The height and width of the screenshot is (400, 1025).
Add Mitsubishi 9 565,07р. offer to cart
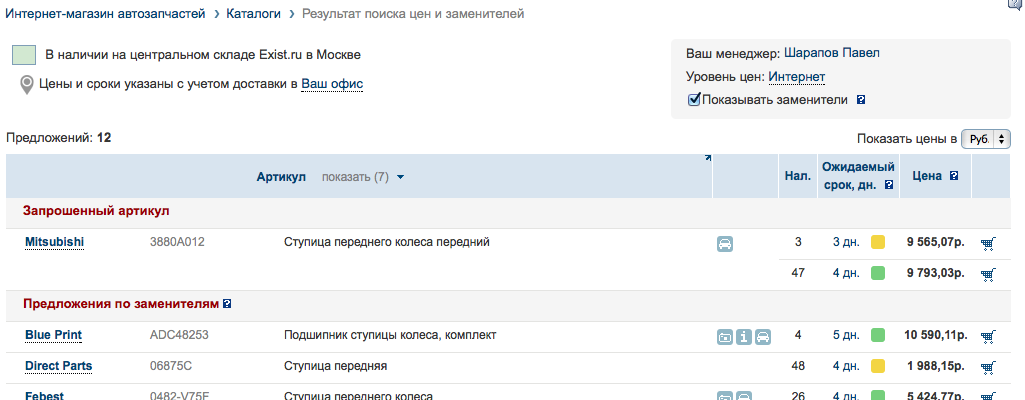(x=988, y=243)
